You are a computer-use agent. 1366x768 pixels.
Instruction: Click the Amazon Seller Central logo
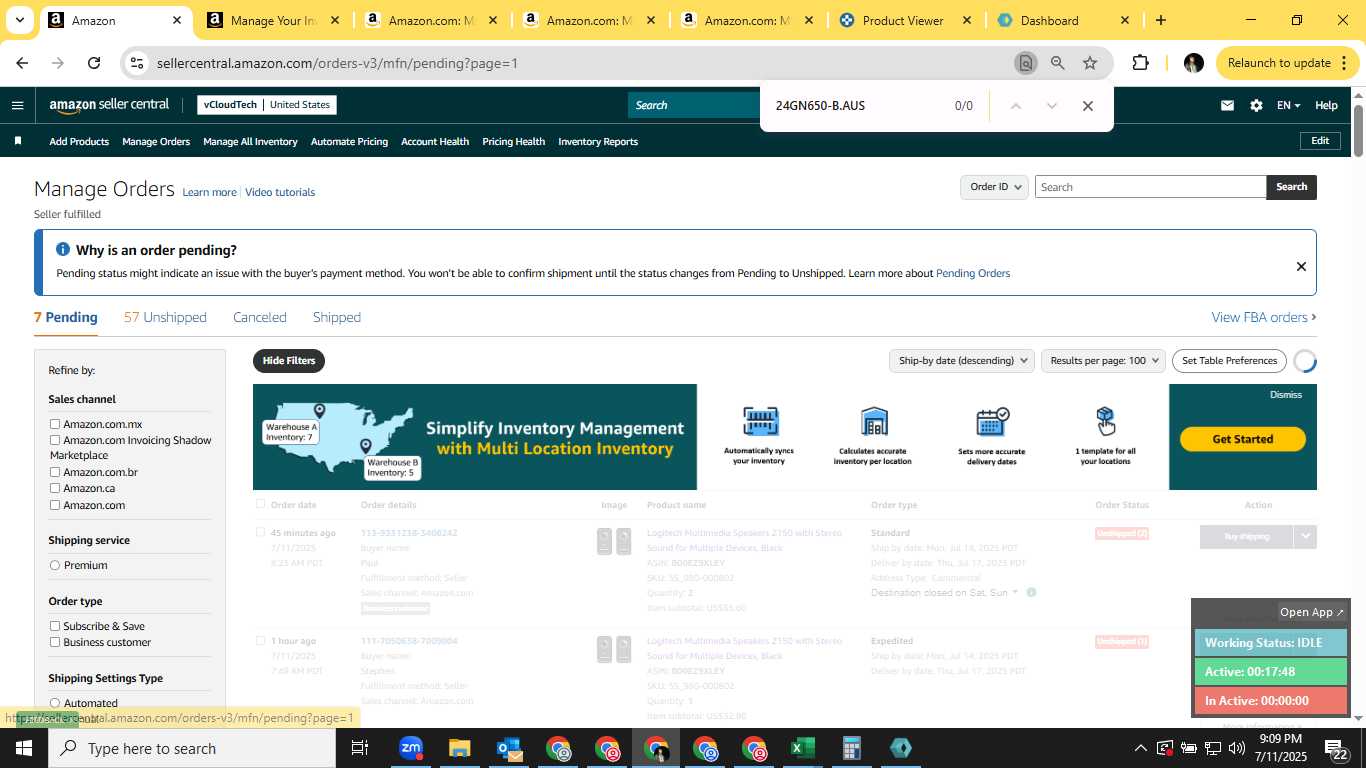click(x=109, y=105)
